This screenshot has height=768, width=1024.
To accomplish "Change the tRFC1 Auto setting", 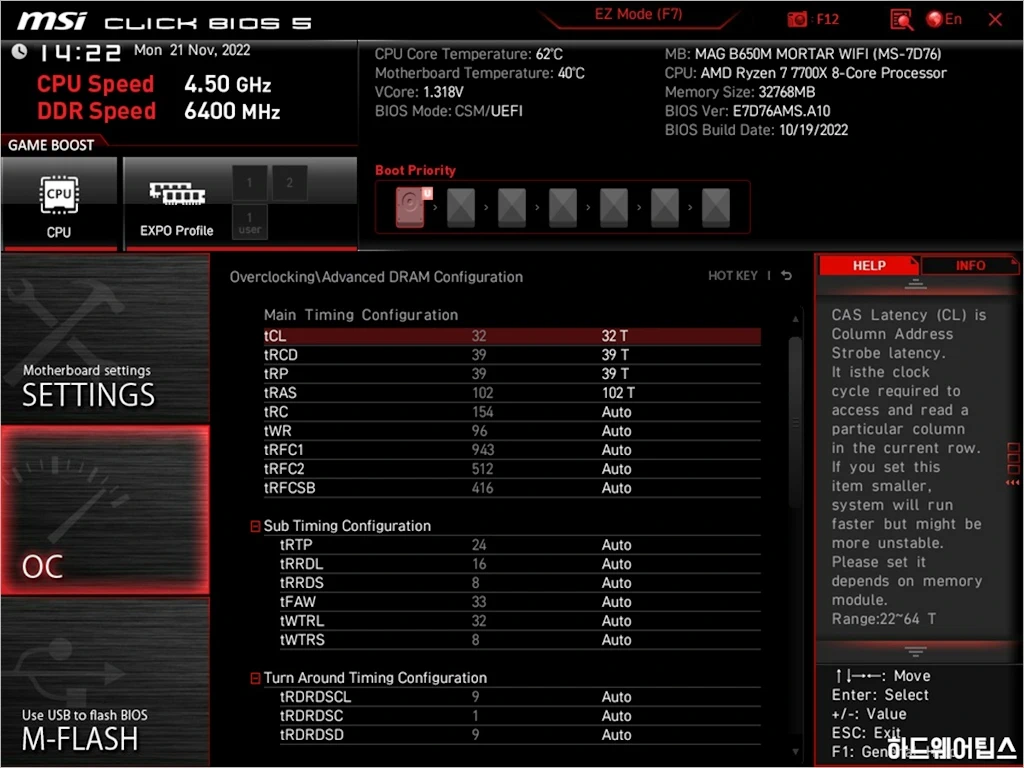I will coord(616,450).
